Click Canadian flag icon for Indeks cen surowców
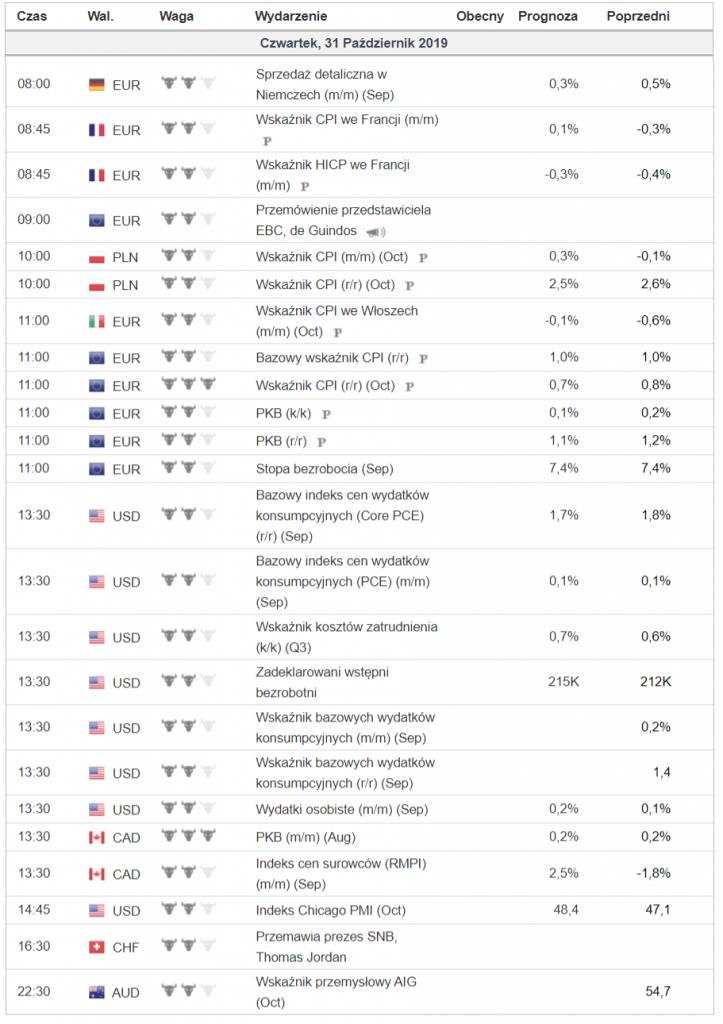Screen dimensions: 723x1024 click(x=97, y=874)
